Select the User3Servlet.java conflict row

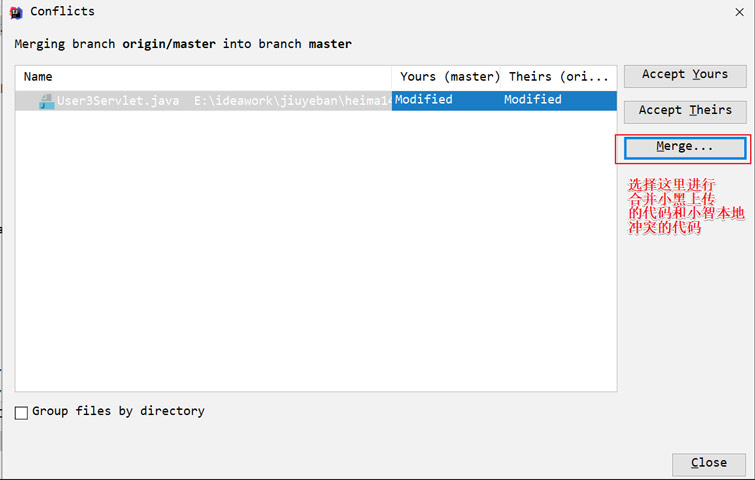(316, 101)
